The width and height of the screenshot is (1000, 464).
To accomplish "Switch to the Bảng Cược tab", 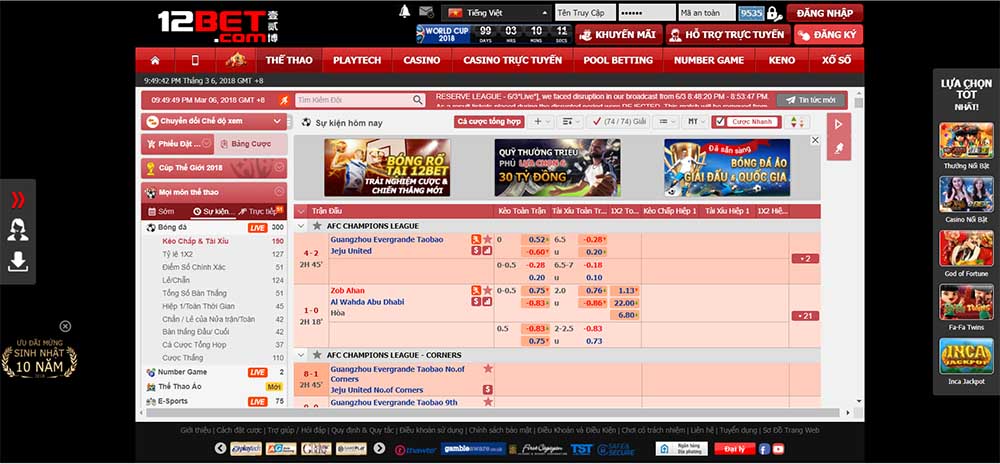I will pyautogui.click(x=250, y=144).
